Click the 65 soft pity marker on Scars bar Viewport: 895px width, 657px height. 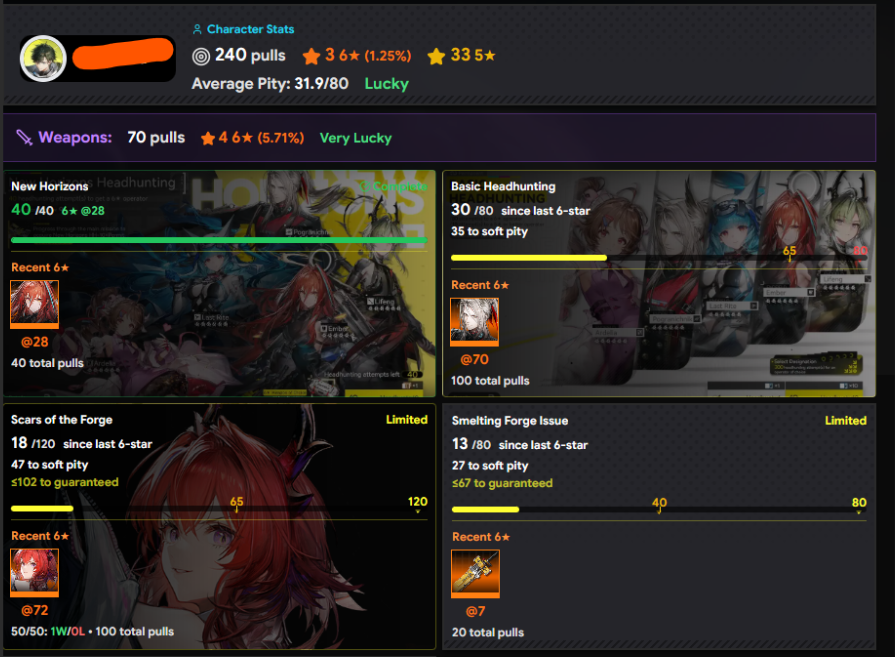tap(236, 503)
